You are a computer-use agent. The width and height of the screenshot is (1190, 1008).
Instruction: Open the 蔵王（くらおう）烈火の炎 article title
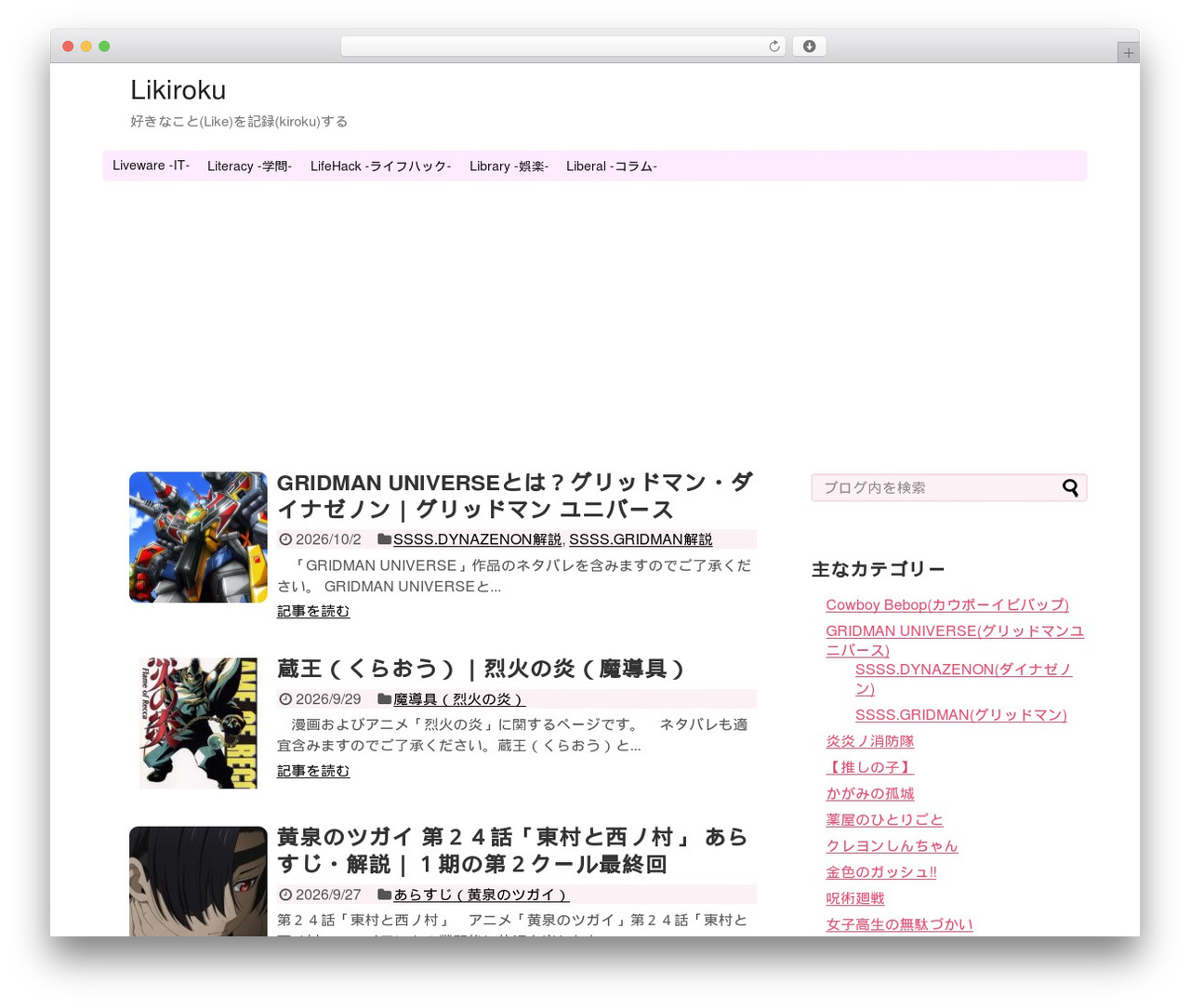(481, 669)
